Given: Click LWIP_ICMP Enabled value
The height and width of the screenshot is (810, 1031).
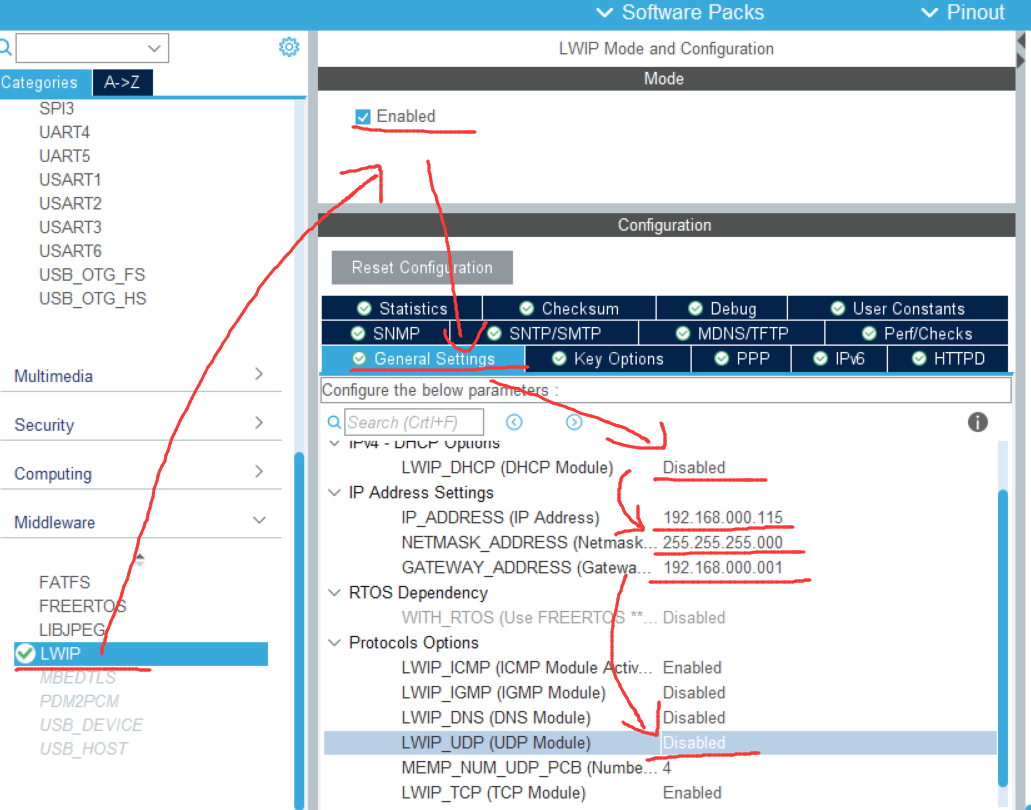Looking at the screenshot, I should (692, 667).
